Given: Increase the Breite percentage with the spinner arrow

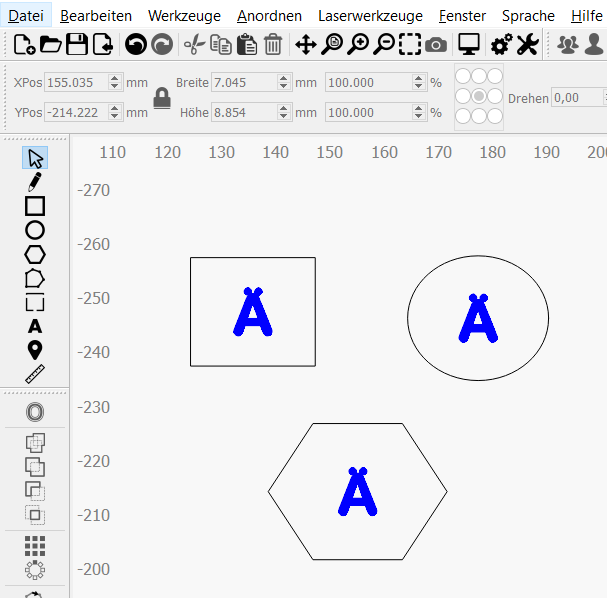Looking at the screenshot, I should (x=417, y=78).
